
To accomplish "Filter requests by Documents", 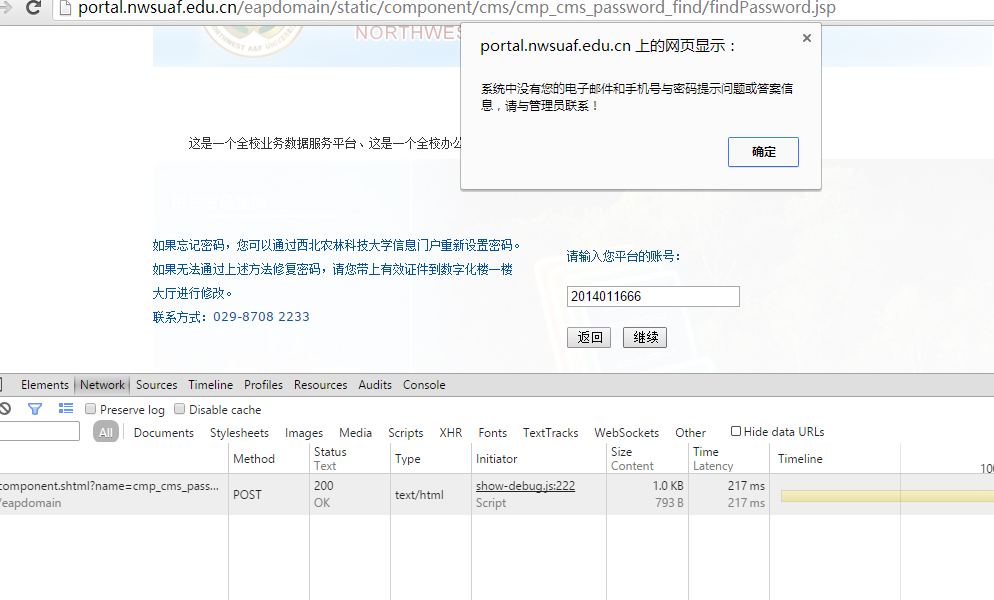I will (164, 433).
